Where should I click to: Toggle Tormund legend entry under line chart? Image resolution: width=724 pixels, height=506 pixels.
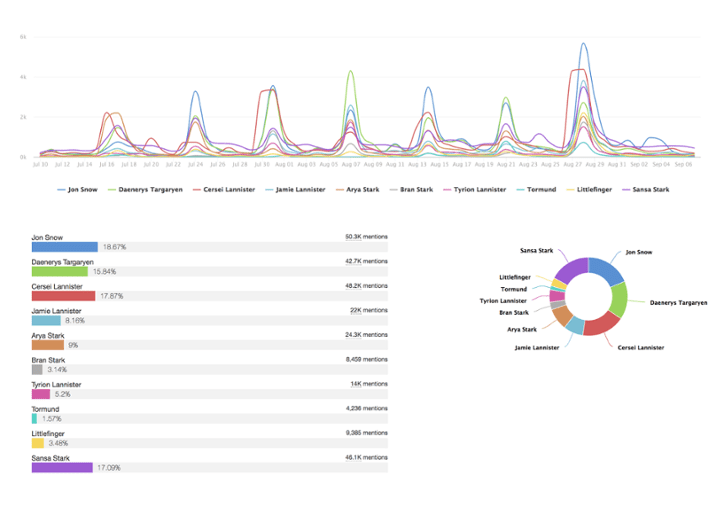click(x=537, y=188)
